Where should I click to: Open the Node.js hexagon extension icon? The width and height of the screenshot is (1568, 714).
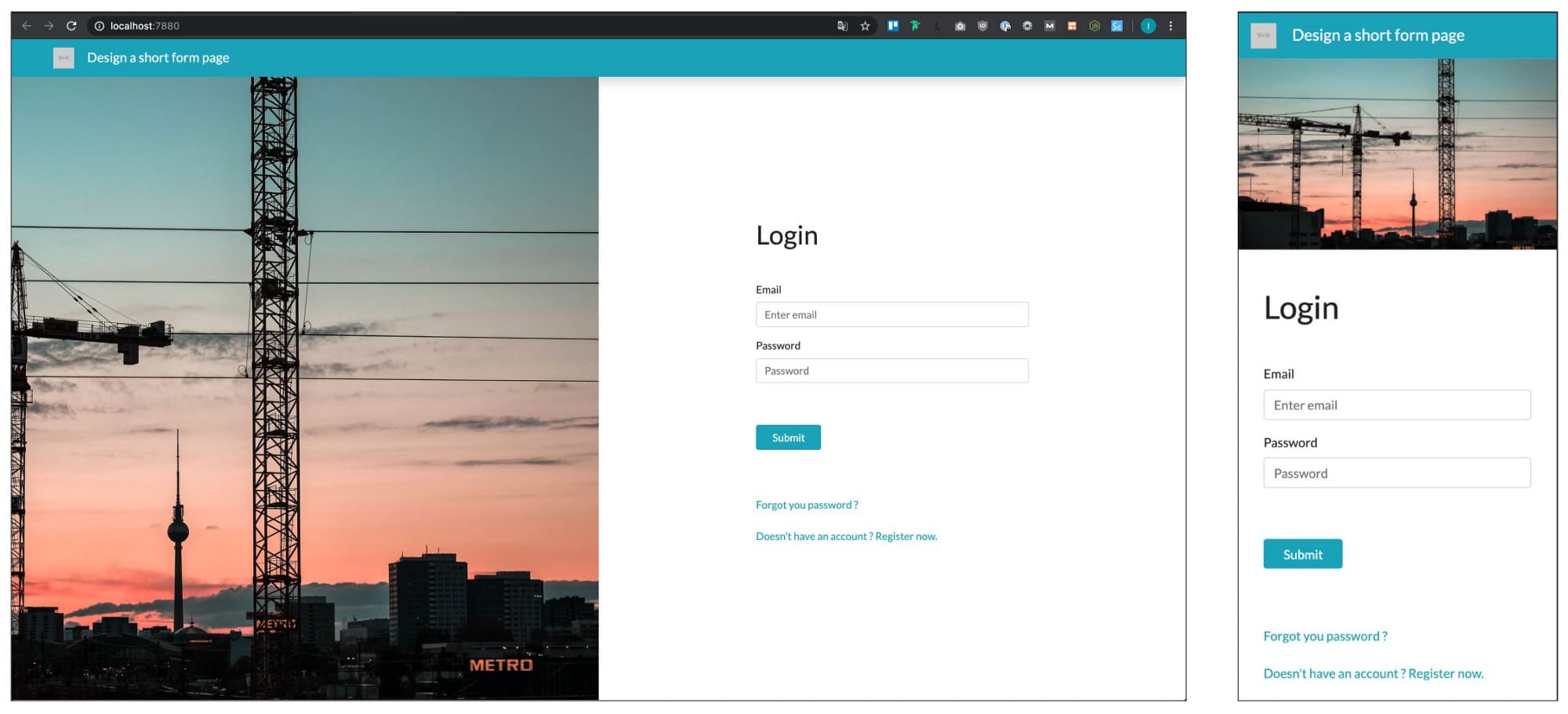click(x=1094, y=26)
